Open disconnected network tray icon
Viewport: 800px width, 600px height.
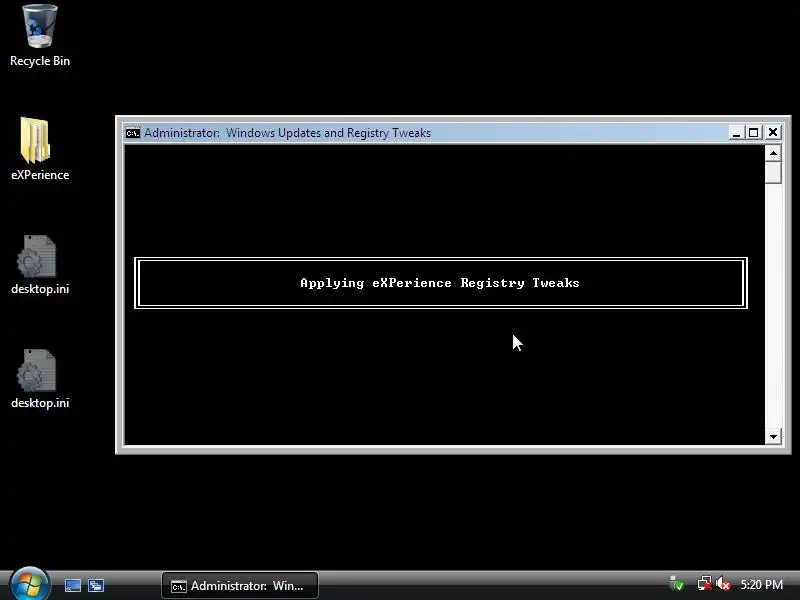coord(705,584)
